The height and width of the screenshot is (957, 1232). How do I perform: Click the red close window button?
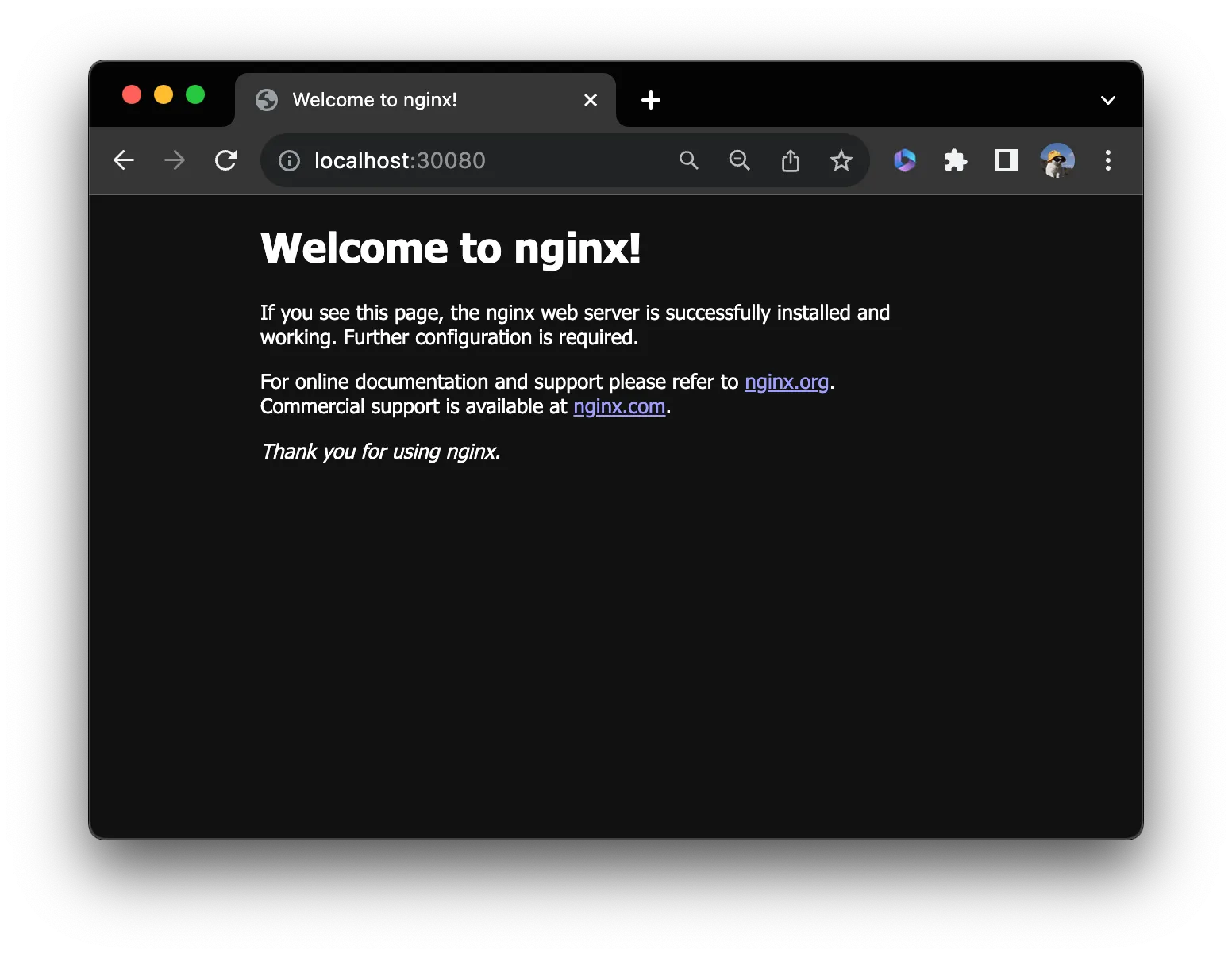click(132, 95)
